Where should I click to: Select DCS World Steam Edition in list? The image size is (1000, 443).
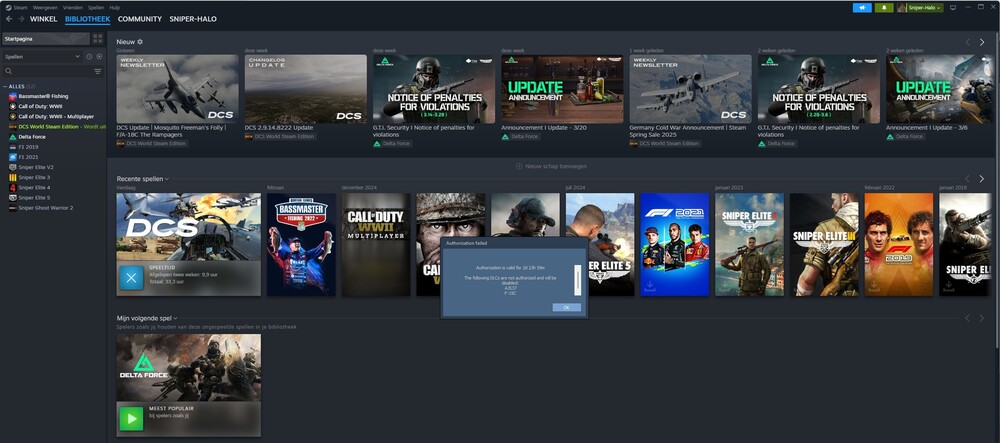click(57, 127)
